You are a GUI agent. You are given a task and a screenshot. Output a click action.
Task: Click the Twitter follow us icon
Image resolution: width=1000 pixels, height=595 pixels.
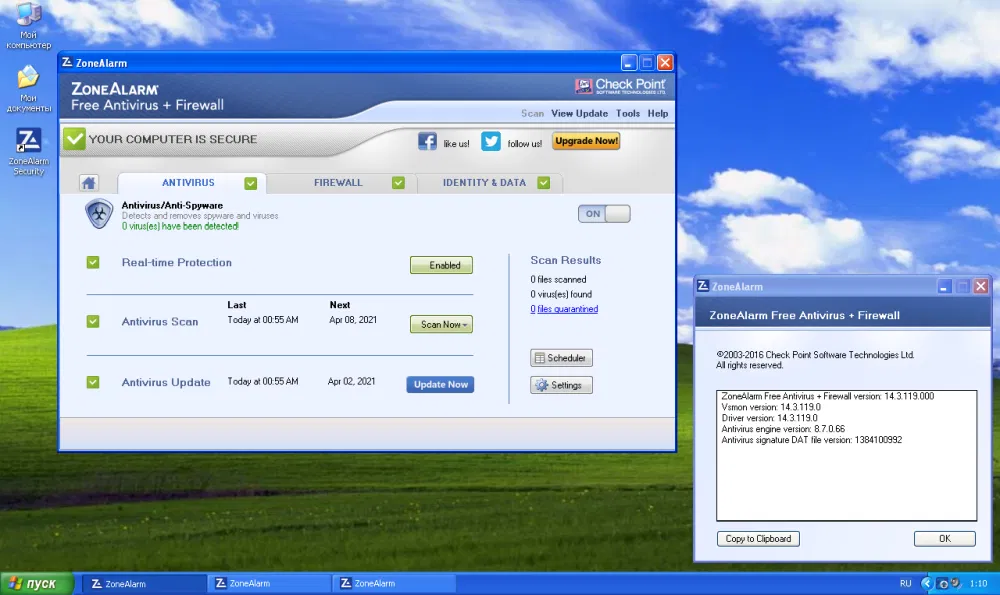pos(490,141)
